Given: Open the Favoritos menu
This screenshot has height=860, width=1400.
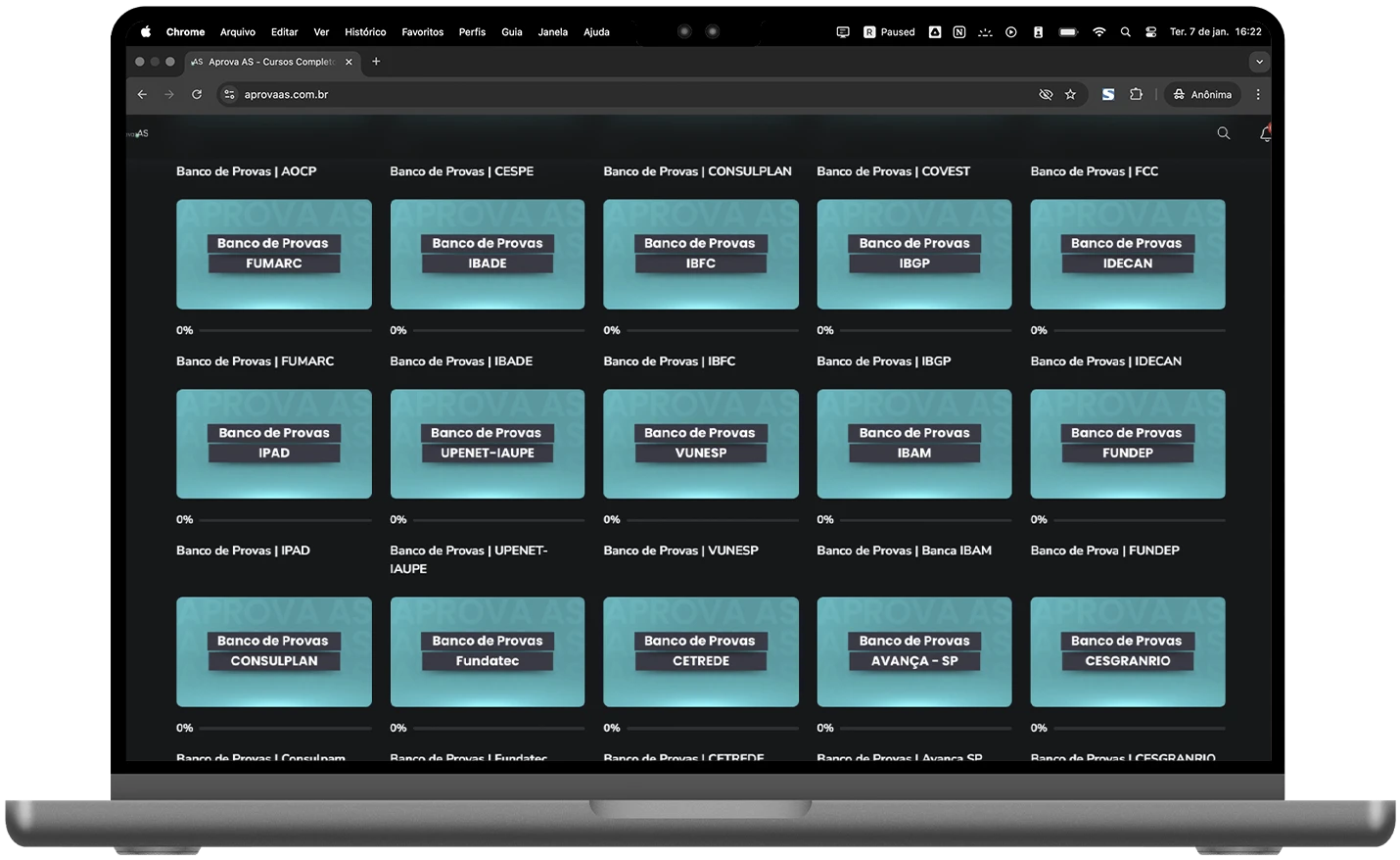Looking at the screenshot, I should pos(423,32).
